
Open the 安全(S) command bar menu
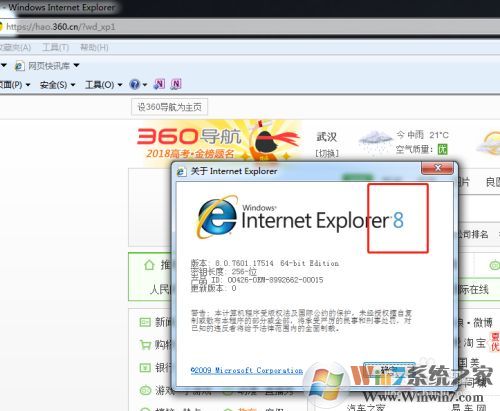[x=57, y=85]
